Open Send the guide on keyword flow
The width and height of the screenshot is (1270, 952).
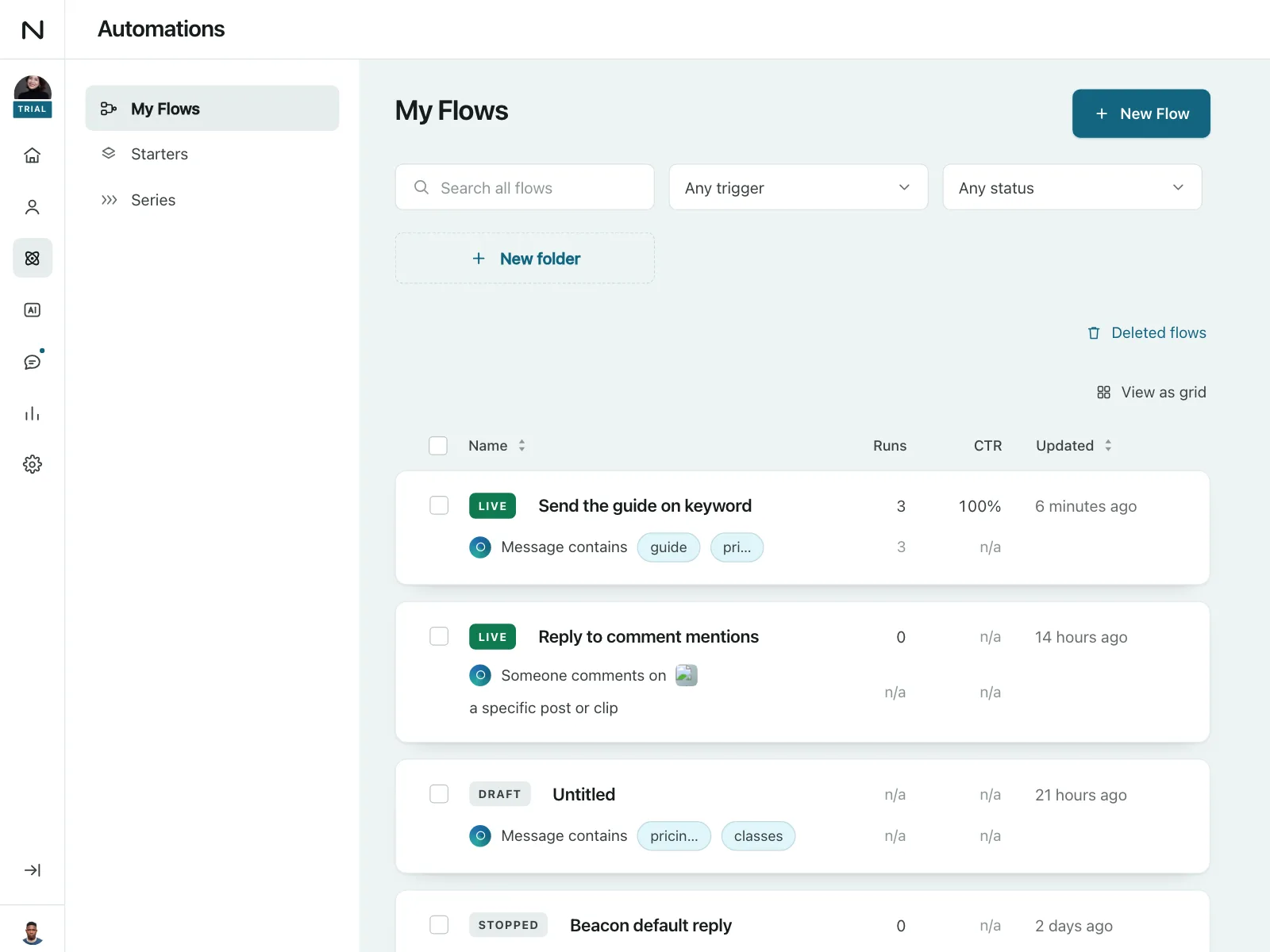coord(645,506)
